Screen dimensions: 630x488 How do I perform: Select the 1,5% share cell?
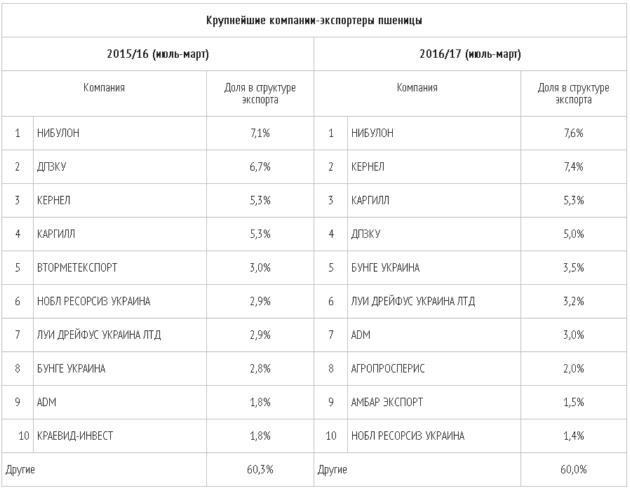[x=573, y=402]
